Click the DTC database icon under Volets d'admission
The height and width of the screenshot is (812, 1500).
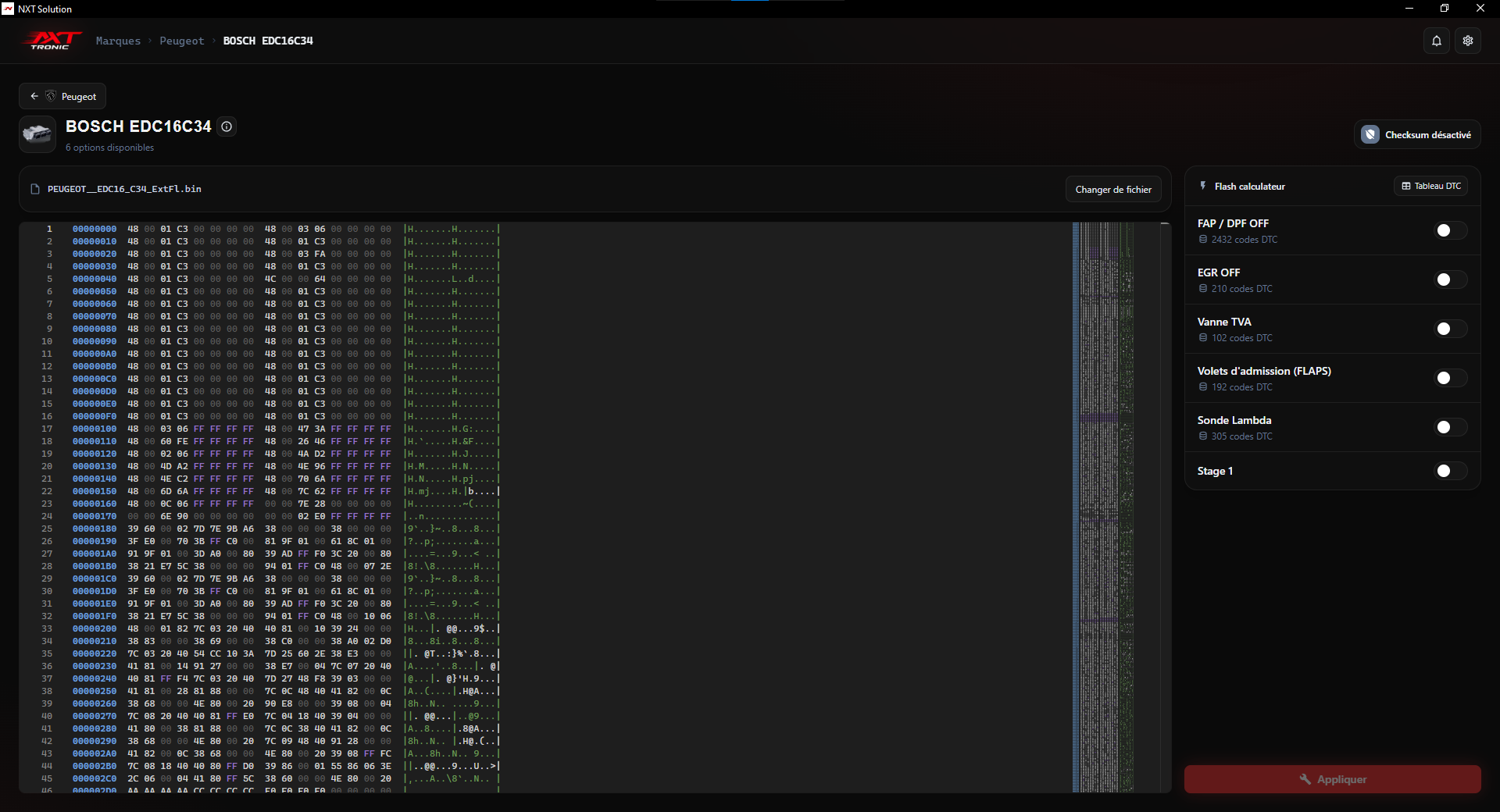1203,387
